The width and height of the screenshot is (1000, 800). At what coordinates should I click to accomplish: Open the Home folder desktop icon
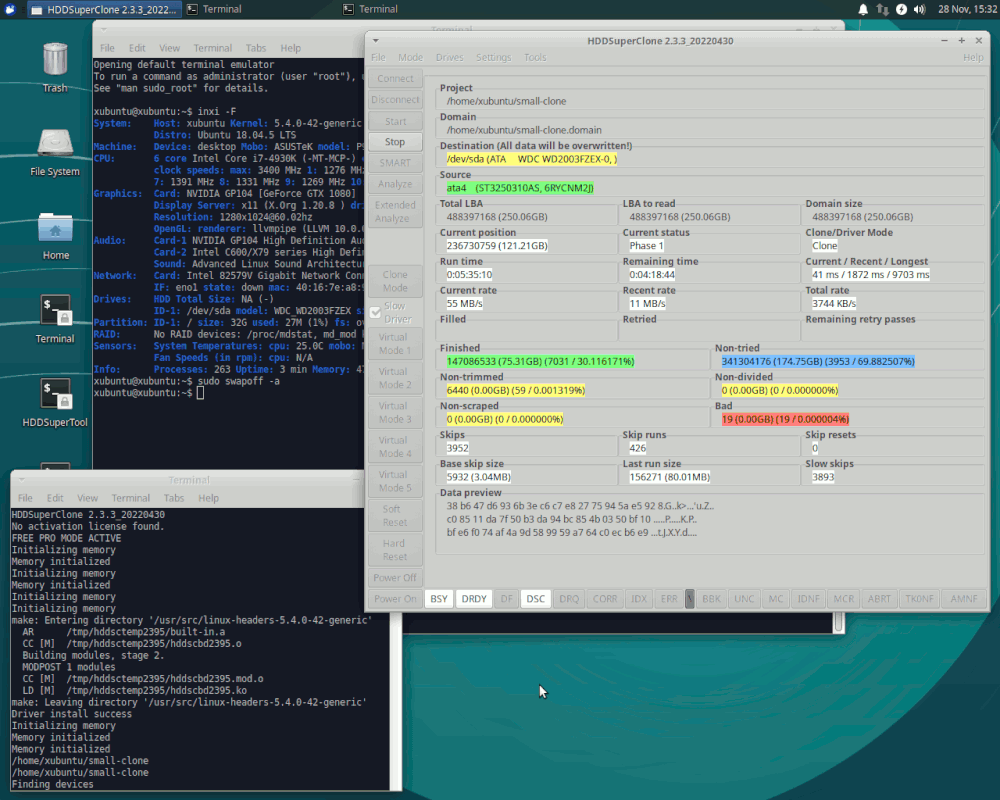[55, 235]
